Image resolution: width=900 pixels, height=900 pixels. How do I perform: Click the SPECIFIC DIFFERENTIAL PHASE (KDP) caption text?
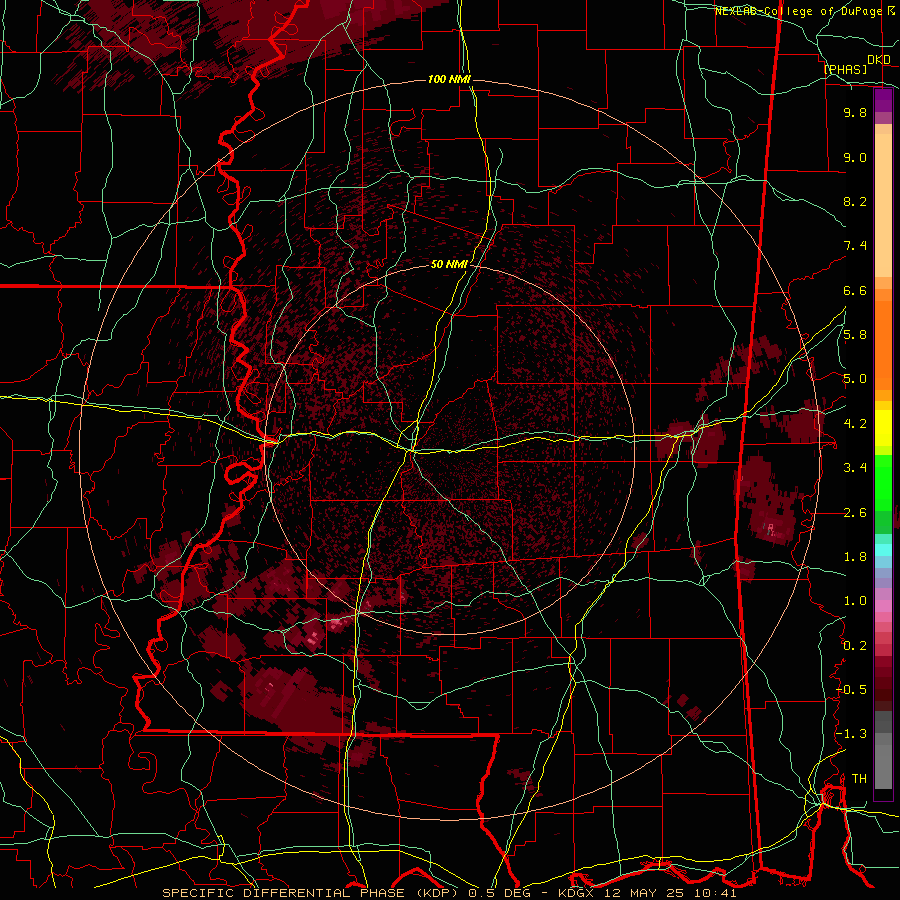click(312, 893)
